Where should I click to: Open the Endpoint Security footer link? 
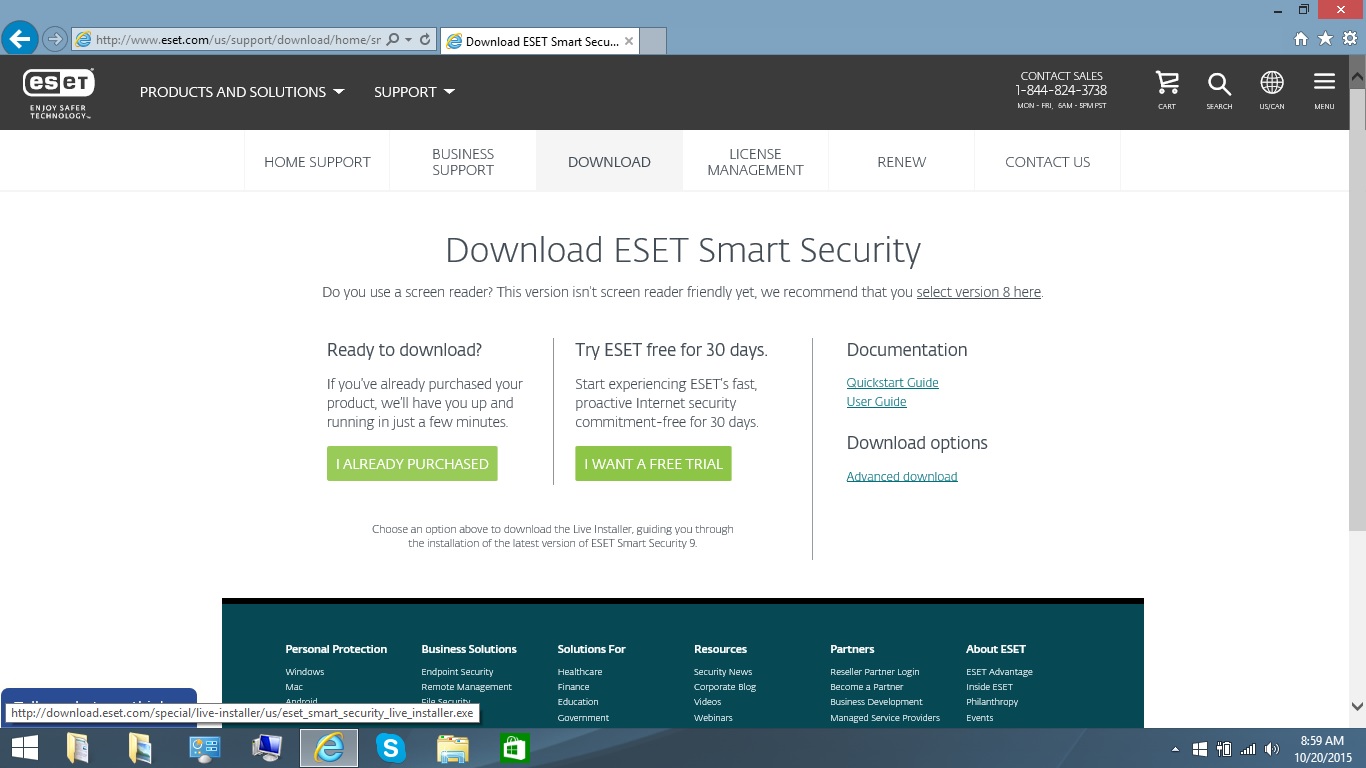point(457,672)
